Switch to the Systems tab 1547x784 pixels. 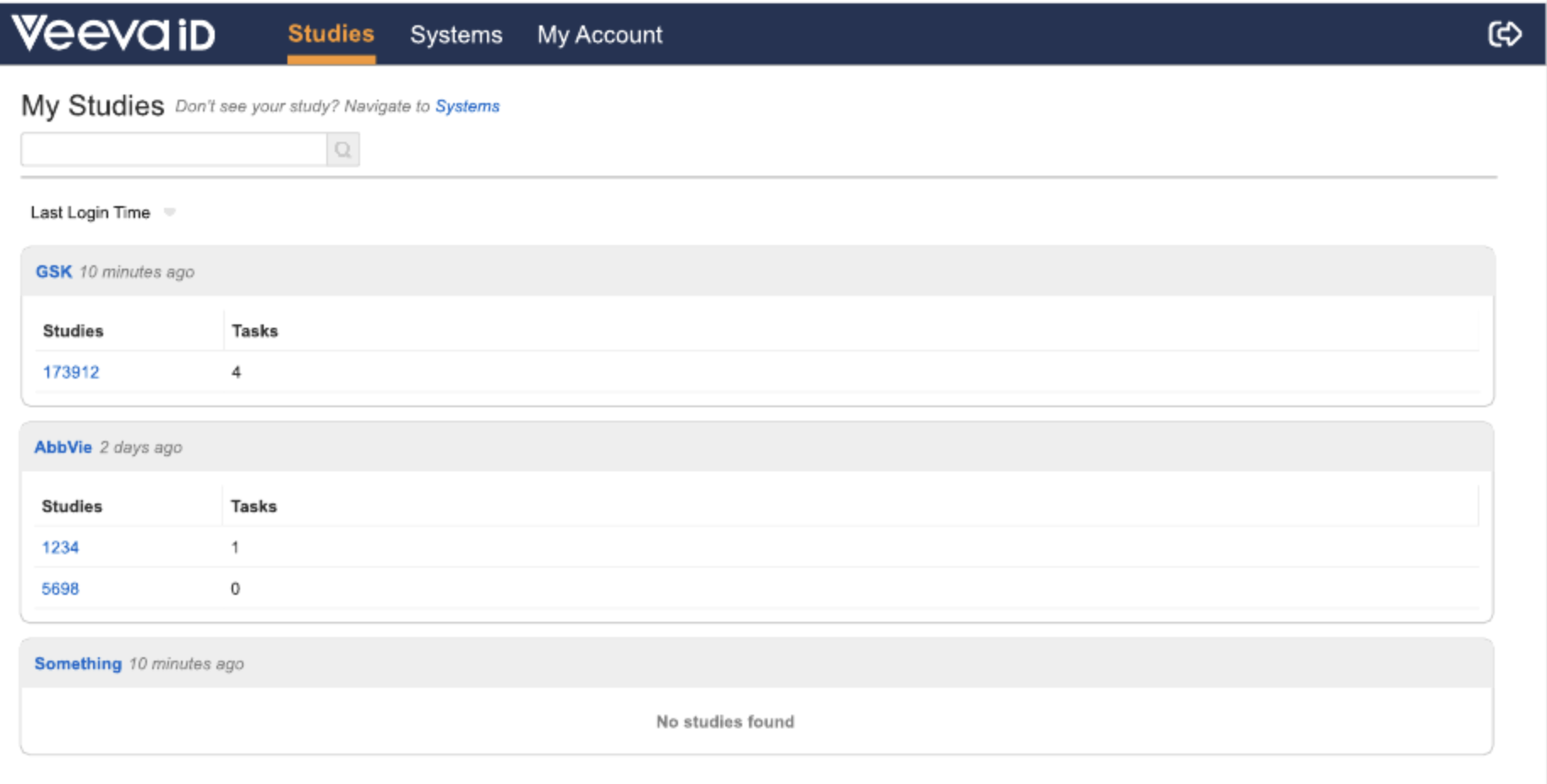pyautogui.click(x=456, y=35)
